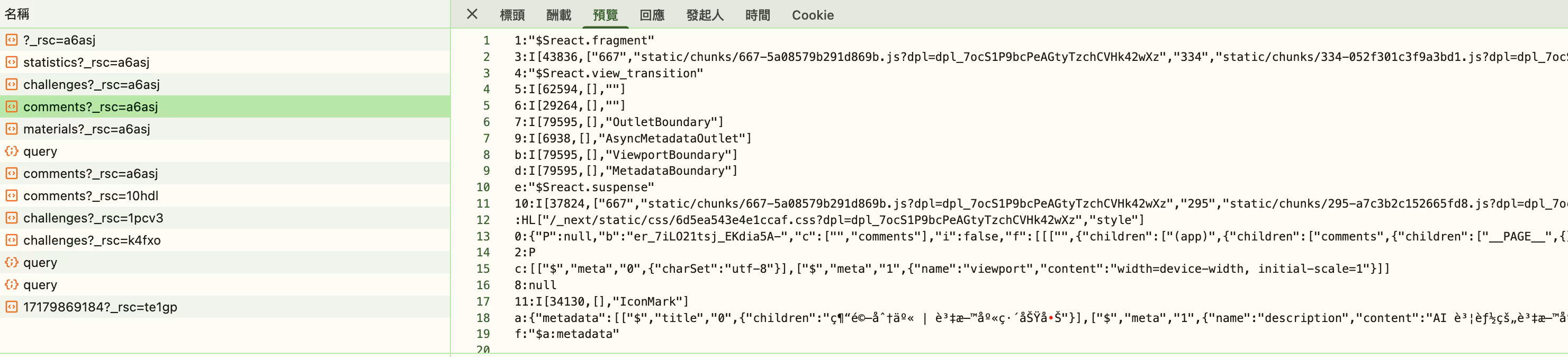Open the 酬載 tab
Image resolution: width=1568 pixels, height=357 pixels.
click(559, 15)
